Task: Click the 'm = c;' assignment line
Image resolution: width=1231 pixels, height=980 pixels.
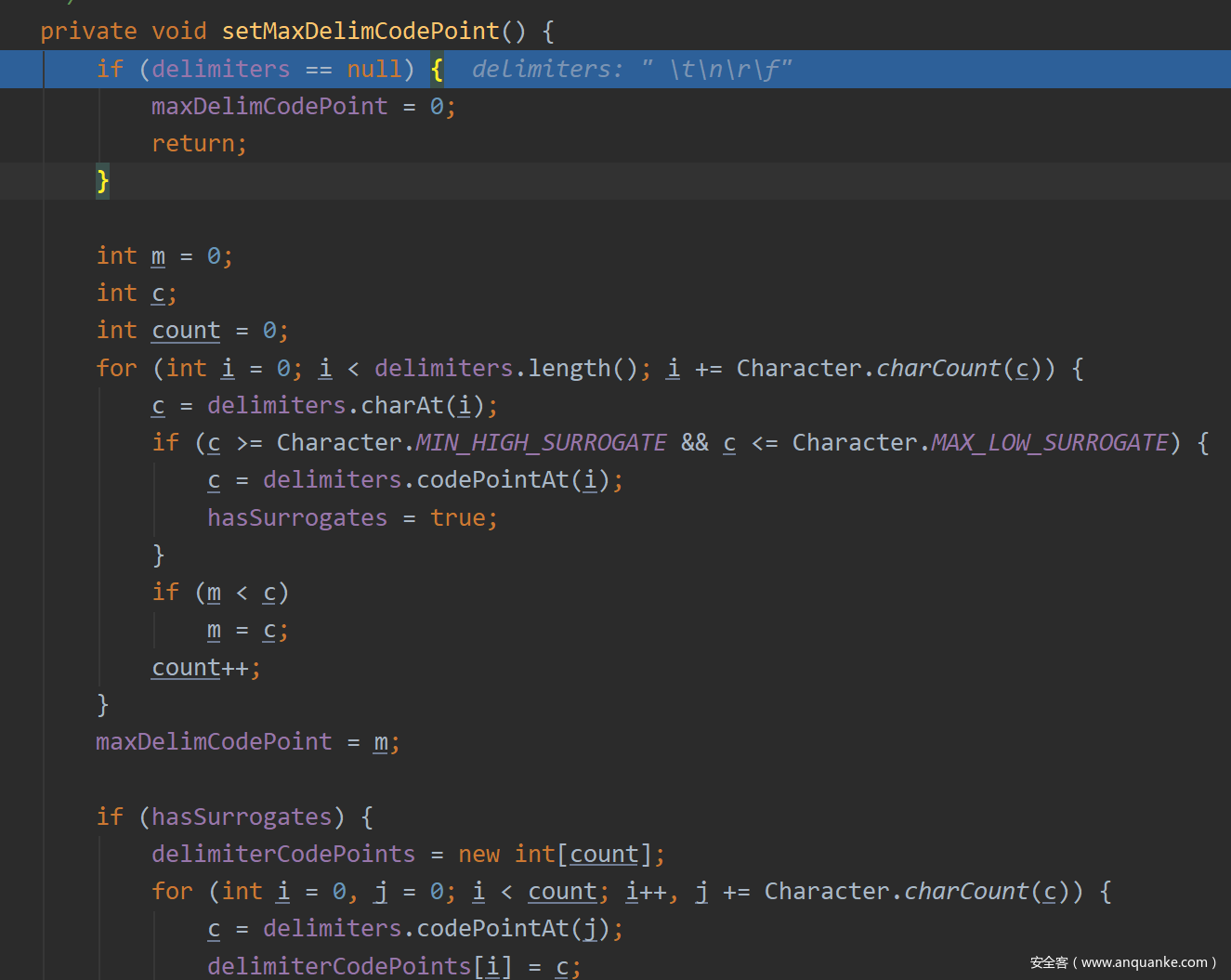Action: tap(246, 631)
